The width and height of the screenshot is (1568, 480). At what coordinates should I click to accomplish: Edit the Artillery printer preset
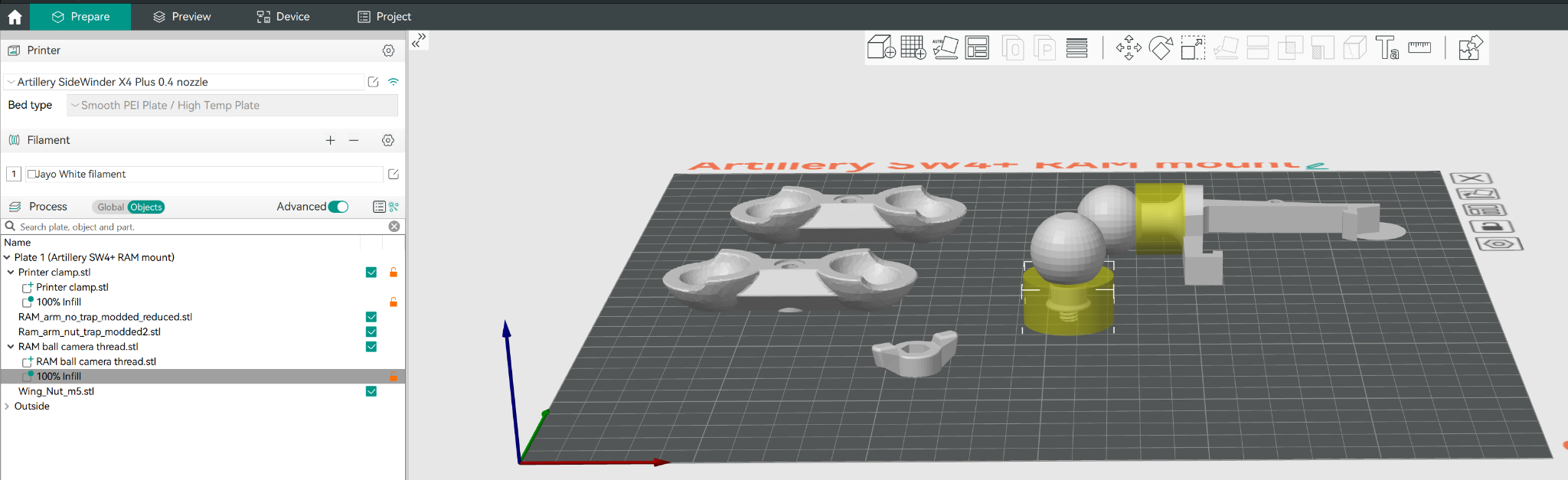click(x=373, y=82)
